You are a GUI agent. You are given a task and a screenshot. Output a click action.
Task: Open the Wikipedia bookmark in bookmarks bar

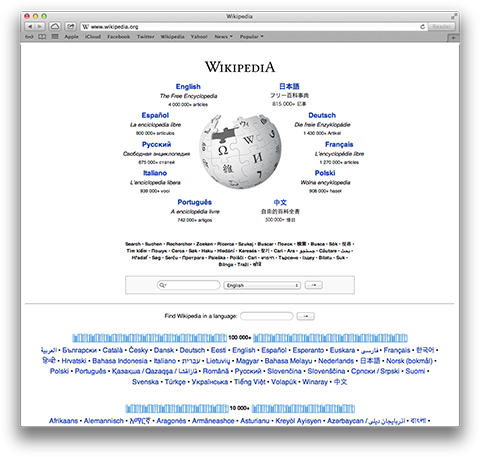[172, 37]
